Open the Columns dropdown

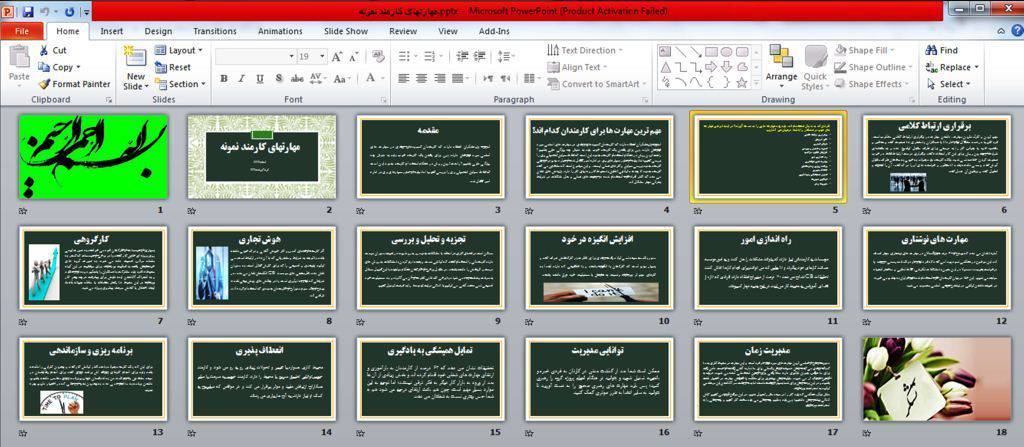coord(531,78)
